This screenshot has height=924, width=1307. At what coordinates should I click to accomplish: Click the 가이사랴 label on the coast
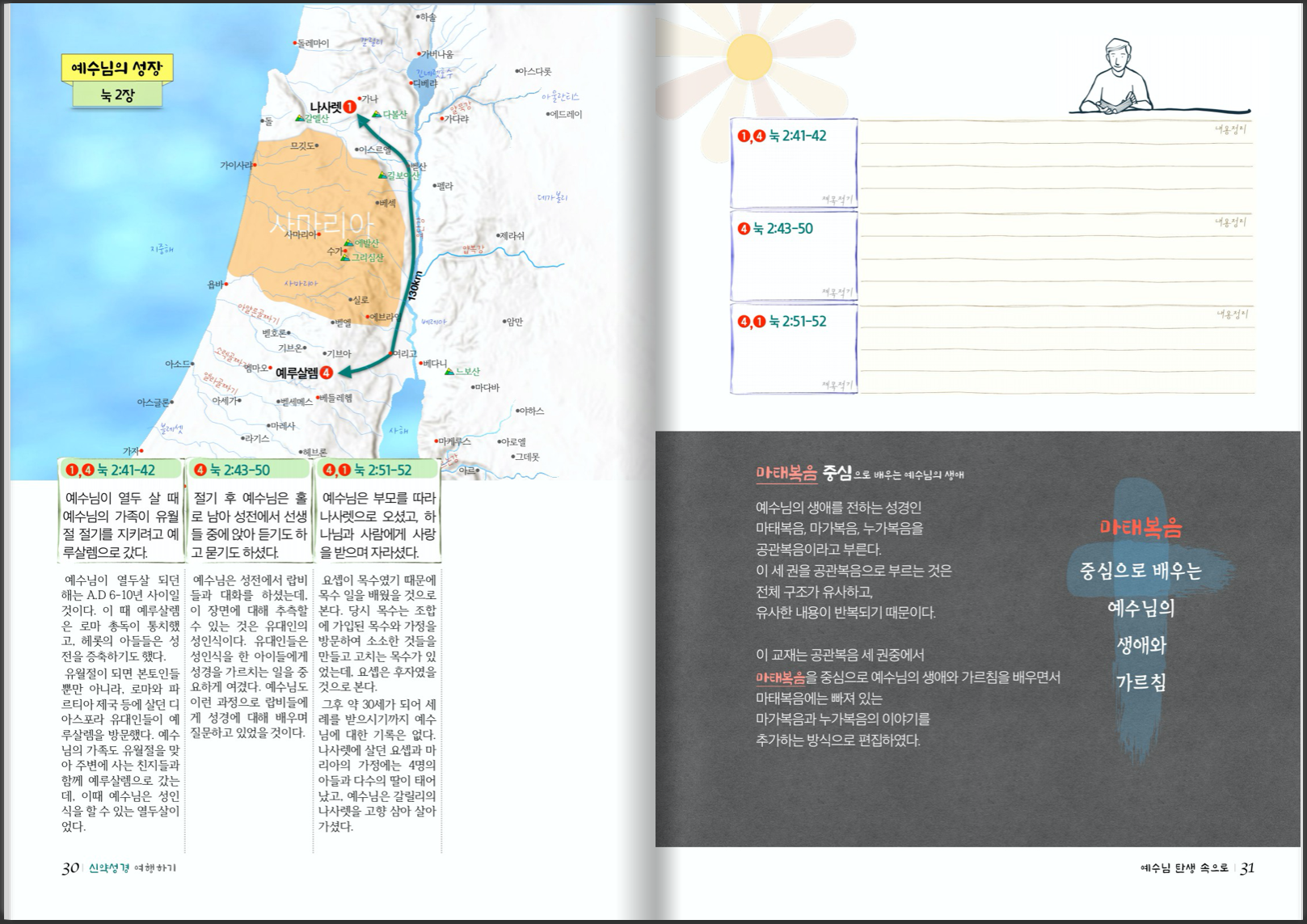pos(237,165)
